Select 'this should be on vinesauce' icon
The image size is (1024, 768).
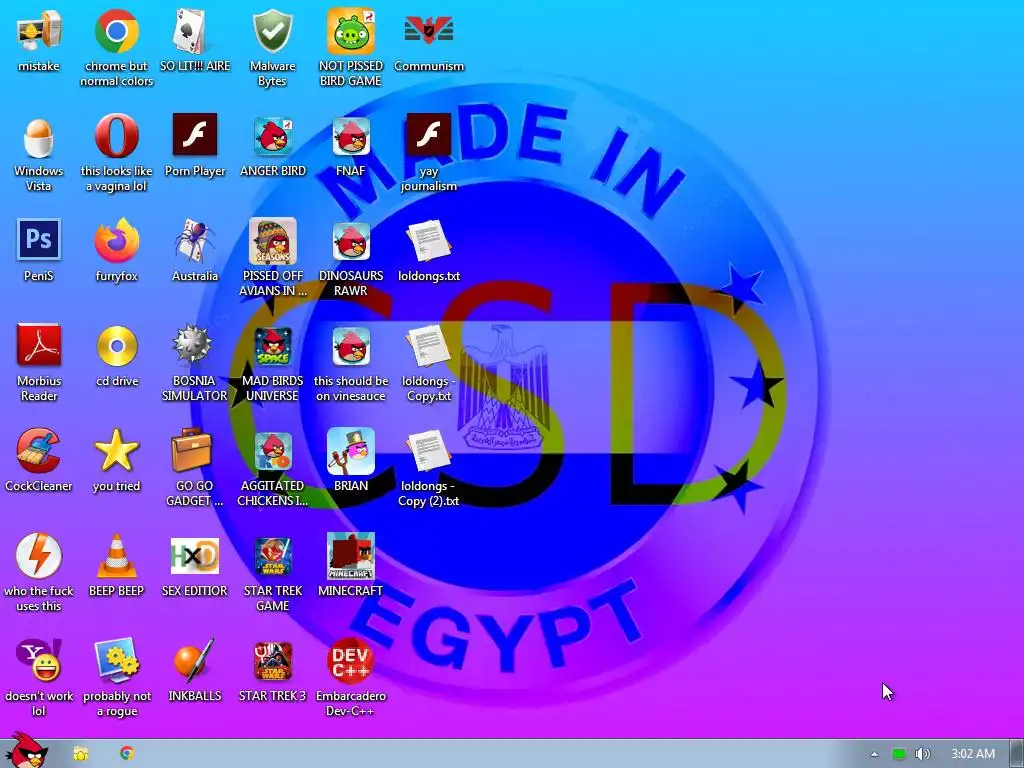tap(351, 346)
